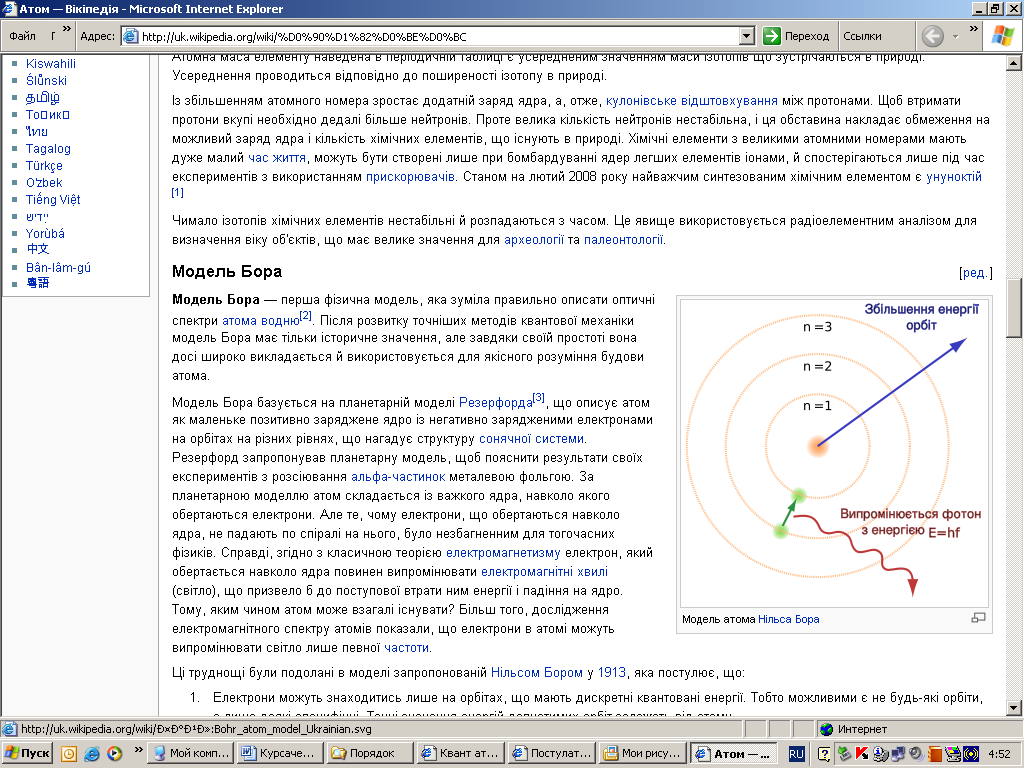The width and height of the screenshot is (1024, 768).
Task: Click the help question mark tray icon
Action: pyautogui.click(x=824, y=754)
